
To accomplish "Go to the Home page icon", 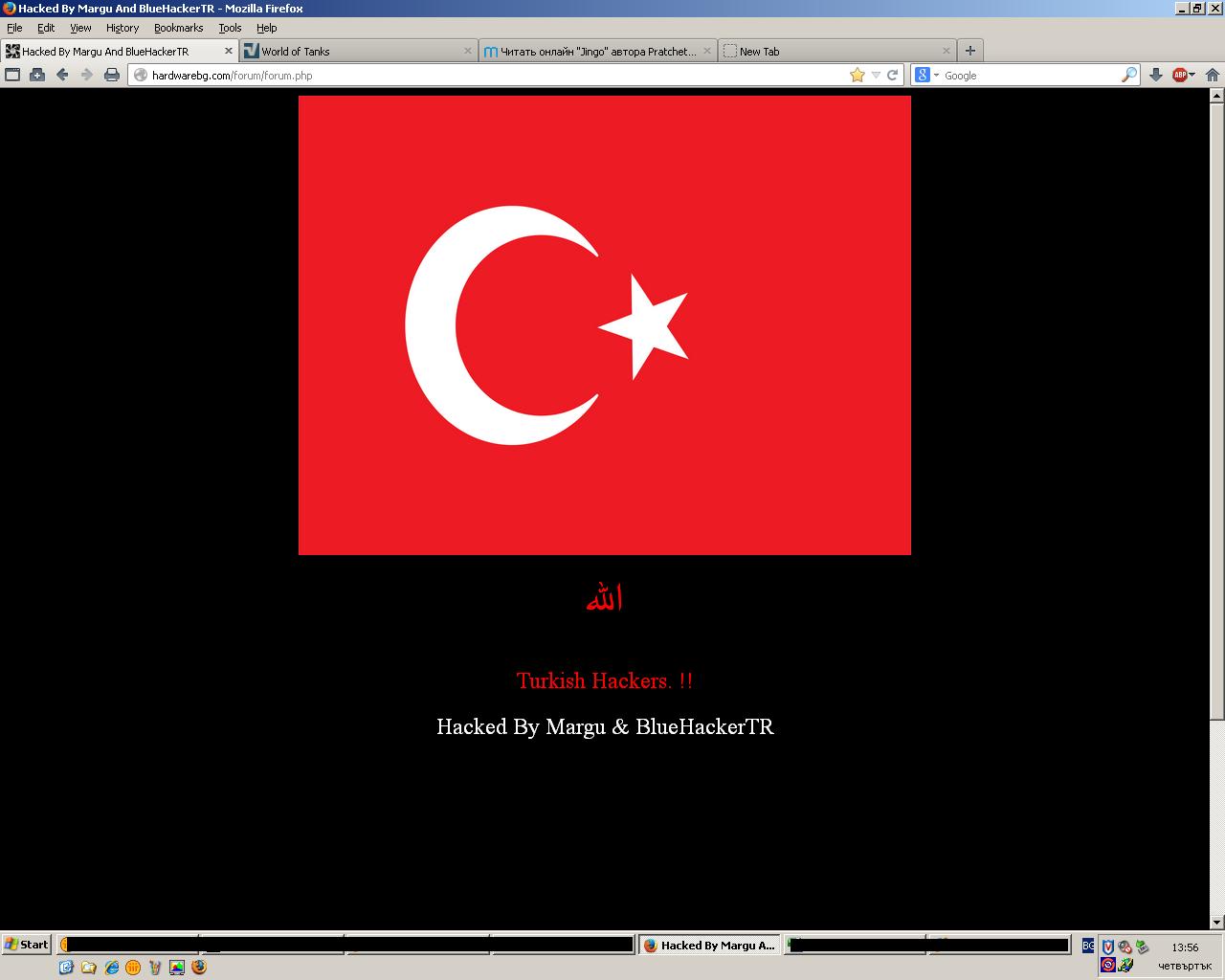I will [x=1212, y=75].
